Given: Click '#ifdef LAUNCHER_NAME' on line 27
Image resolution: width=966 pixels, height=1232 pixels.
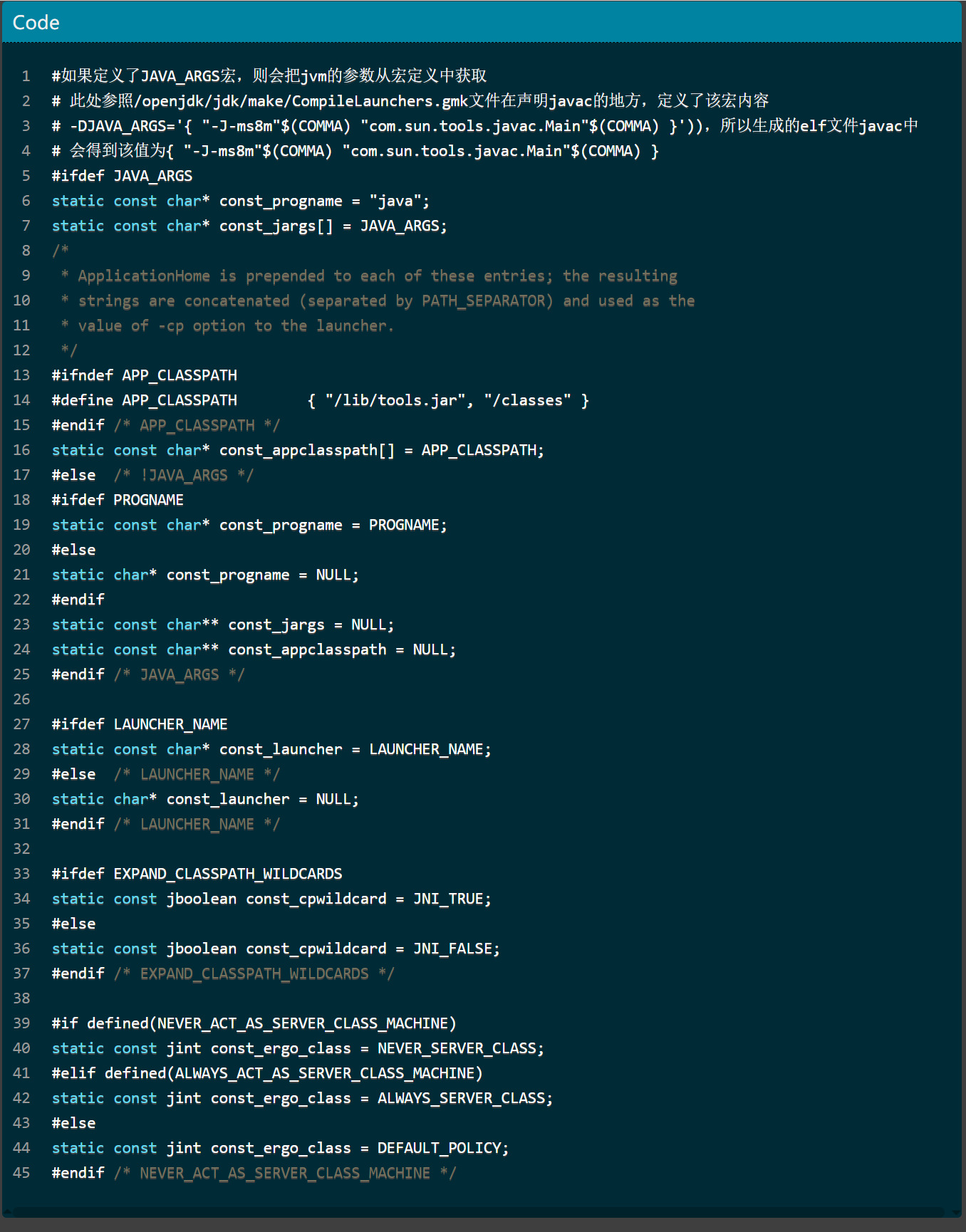Looking at the screenshot, I should 140,724.
